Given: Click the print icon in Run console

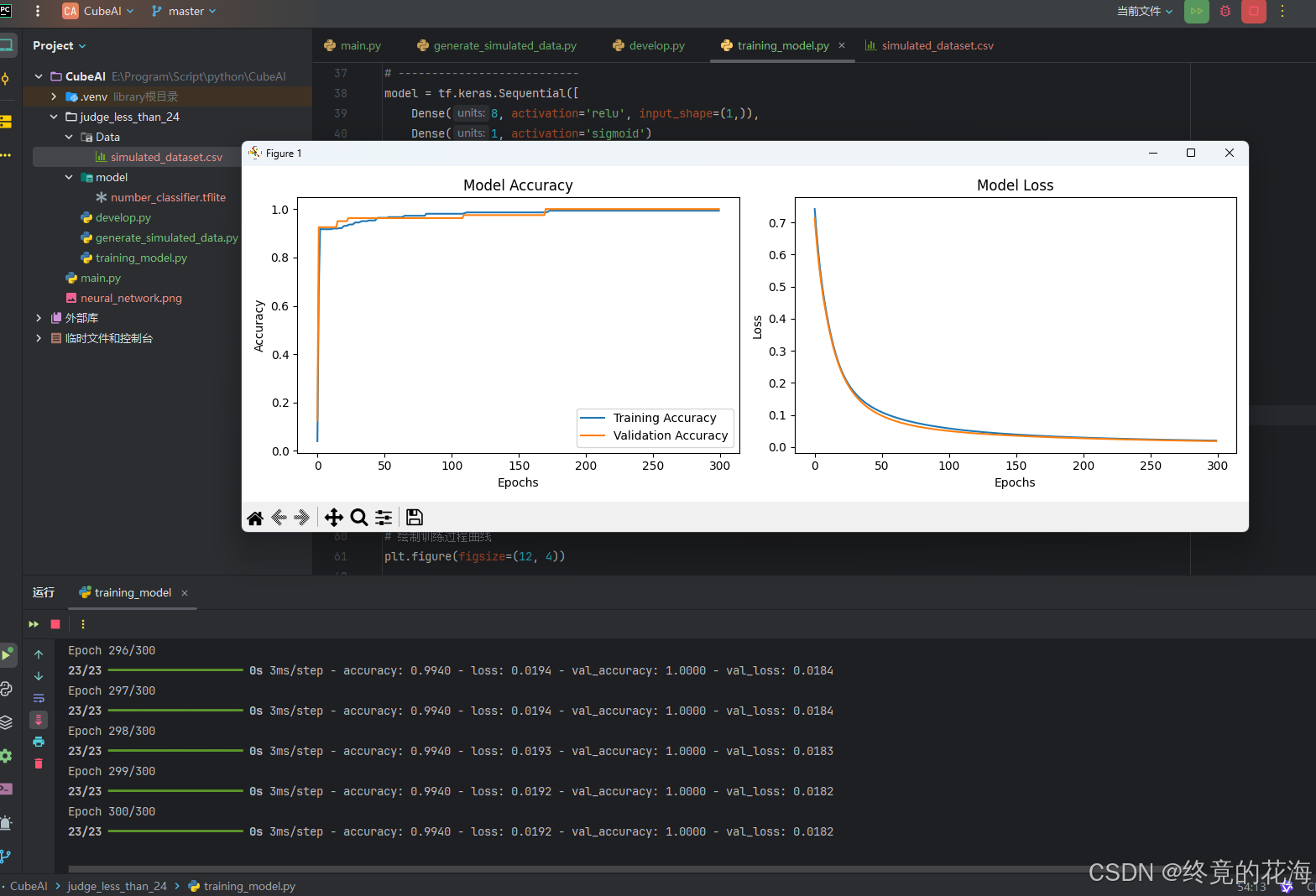Looking at the screenshot, I should coord(39,742).
